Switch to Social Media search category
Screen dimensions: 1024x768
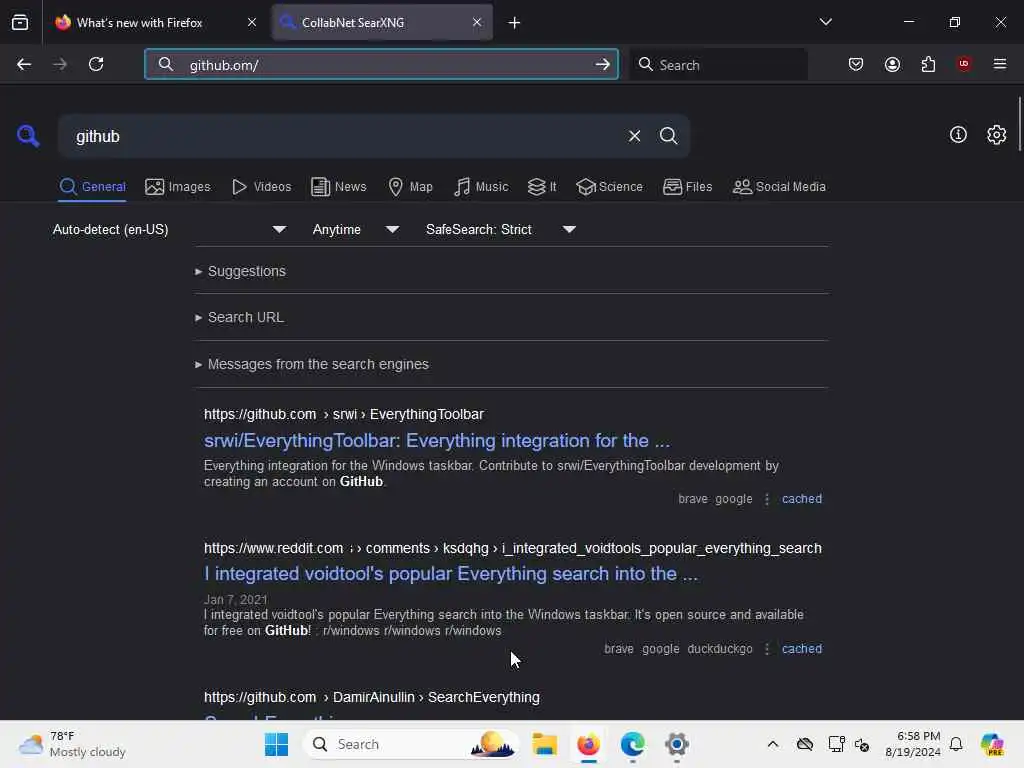[x=779, y=187]
